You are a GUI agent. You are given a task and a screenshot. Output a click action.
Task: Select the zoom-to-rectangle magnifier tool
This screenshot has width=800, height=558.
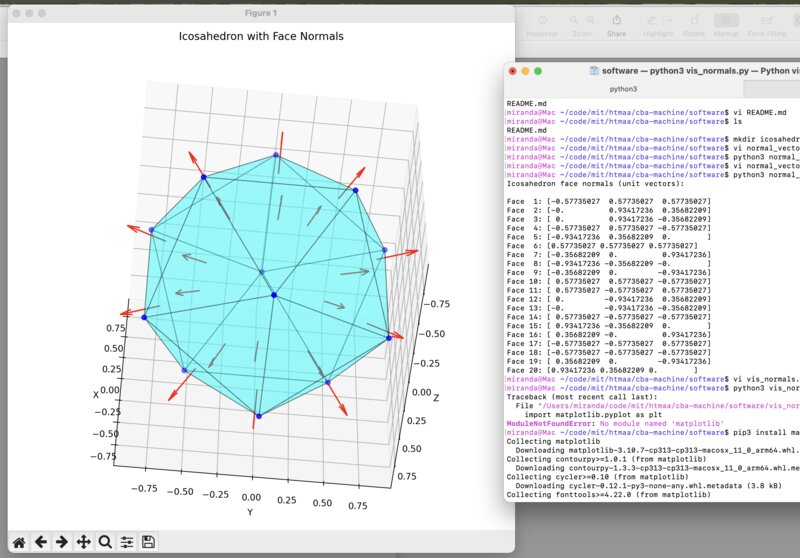click(x=105, y=542)
